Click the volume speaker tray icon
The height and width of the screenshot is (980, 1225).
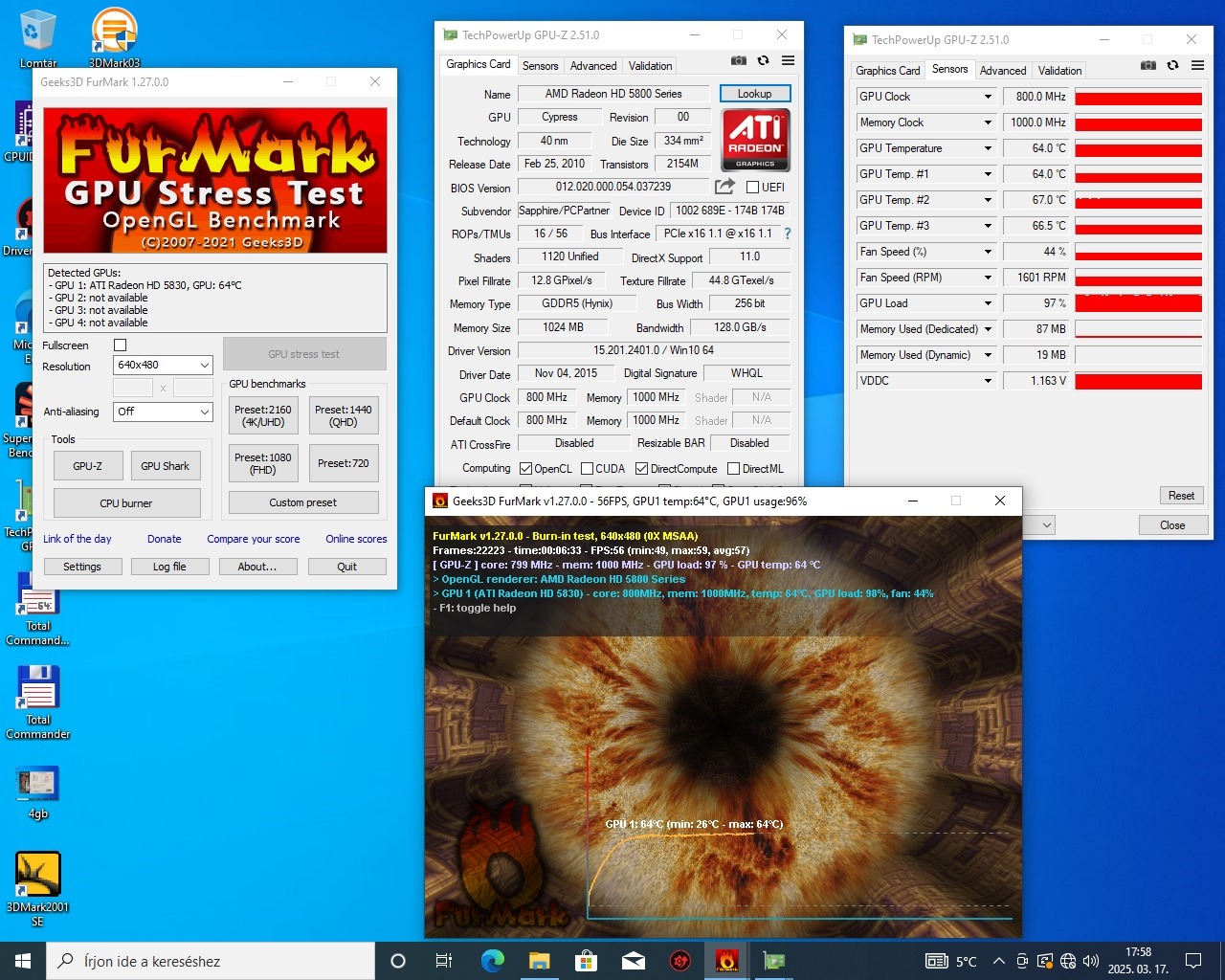pos(1090,961)
